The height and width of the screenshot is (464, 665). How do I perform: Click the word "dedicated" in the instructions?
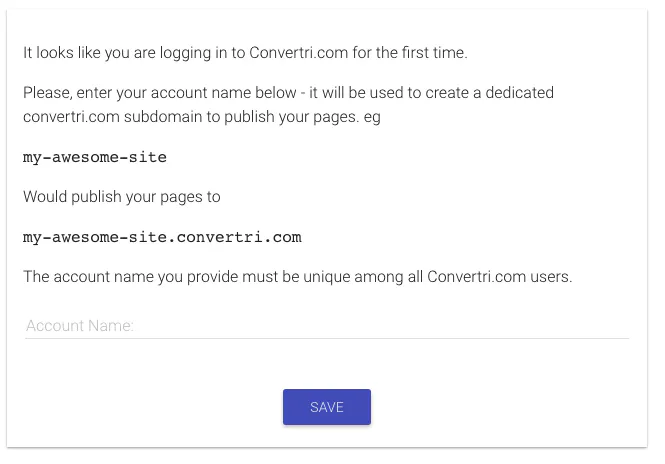(x=519, y=93)
